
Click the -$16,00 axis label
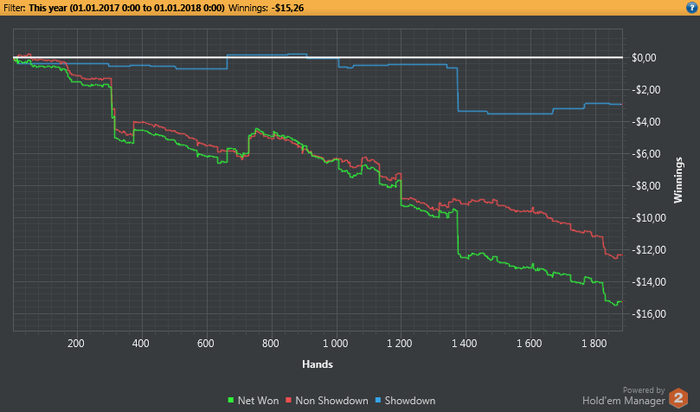tap(648, 314)
